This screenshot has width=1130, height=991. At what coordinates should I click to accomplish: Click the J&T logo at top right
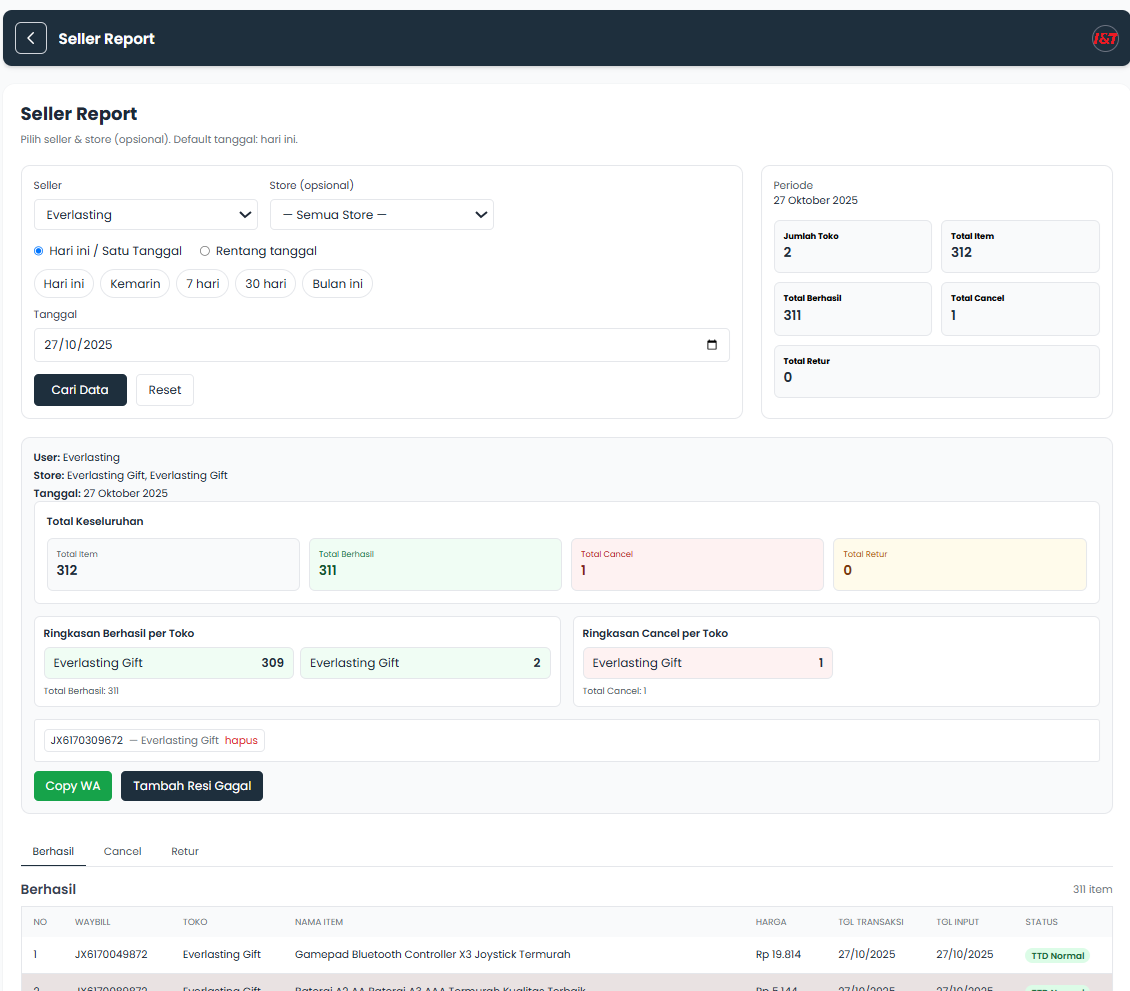[x=1105, y=38]
